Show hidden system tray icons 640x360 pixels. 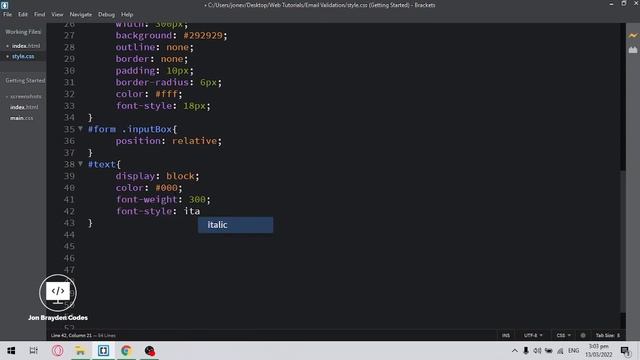pos(514,351)
